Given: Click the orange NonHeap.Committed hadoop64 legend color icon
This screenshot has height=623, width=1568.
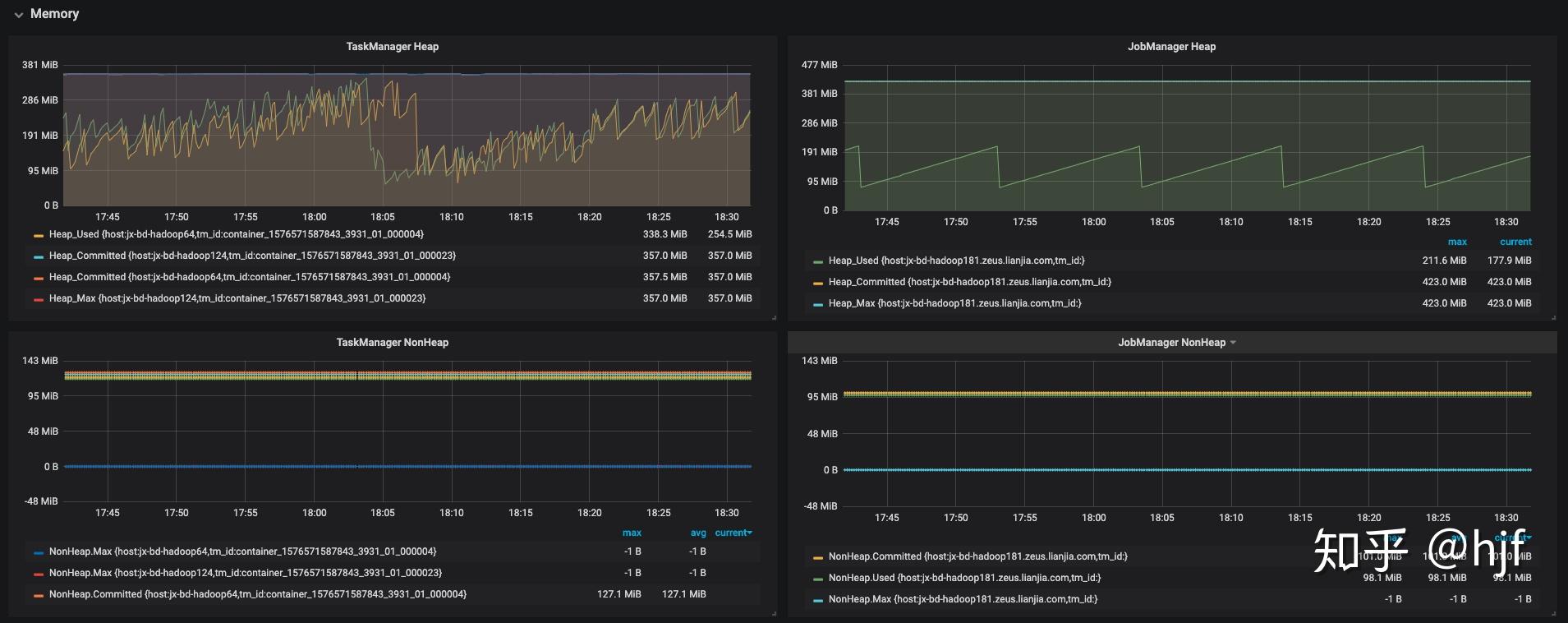Looking at the screenshot, I should click(x=38, y=595).
